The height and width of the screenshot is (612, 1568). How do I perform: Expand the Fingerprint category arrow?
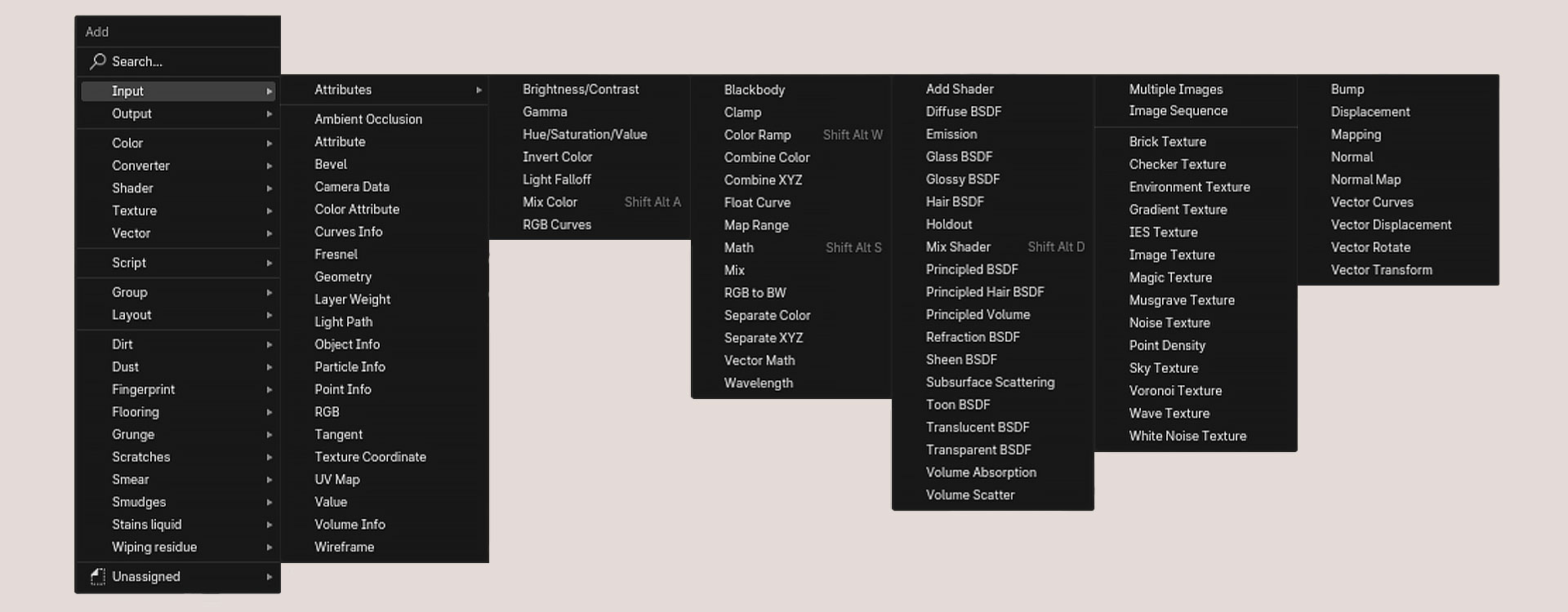click(269, 390)
